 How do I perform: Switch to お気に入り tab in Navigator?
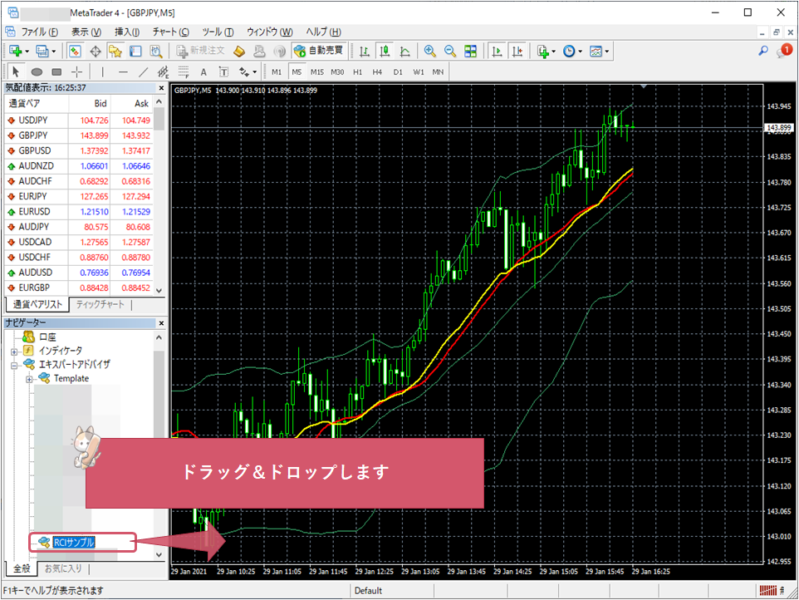point(63,568)
